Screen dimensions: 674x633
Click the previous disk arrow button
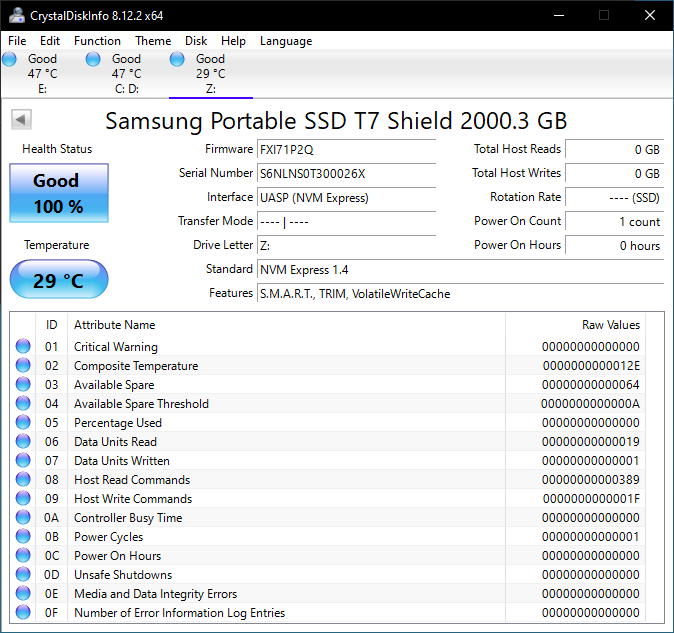[21, 119]
